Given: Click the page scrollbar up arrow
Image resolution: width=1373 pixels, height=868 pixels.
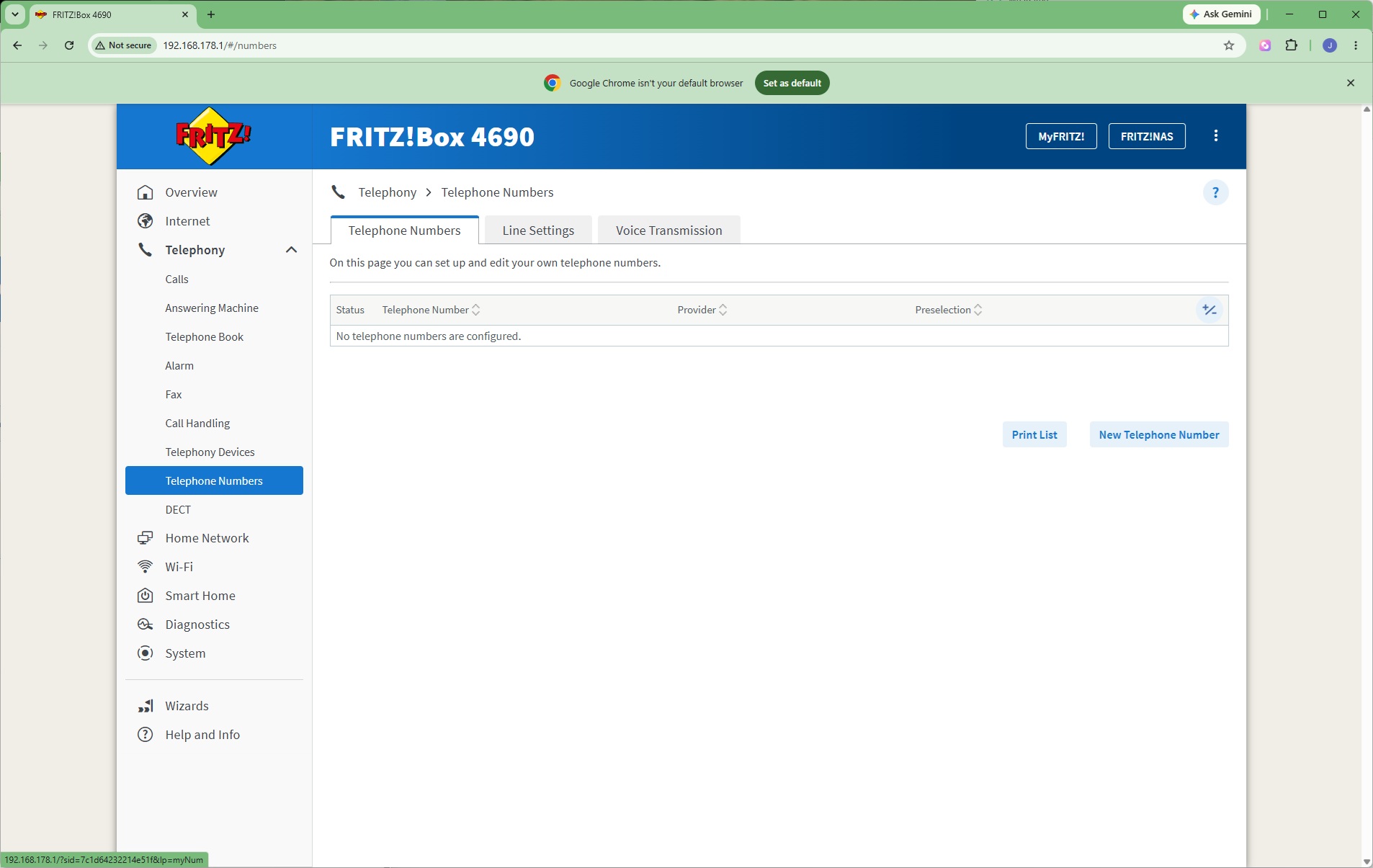Looking at the screenshot, I should [x=1367, y=109].
